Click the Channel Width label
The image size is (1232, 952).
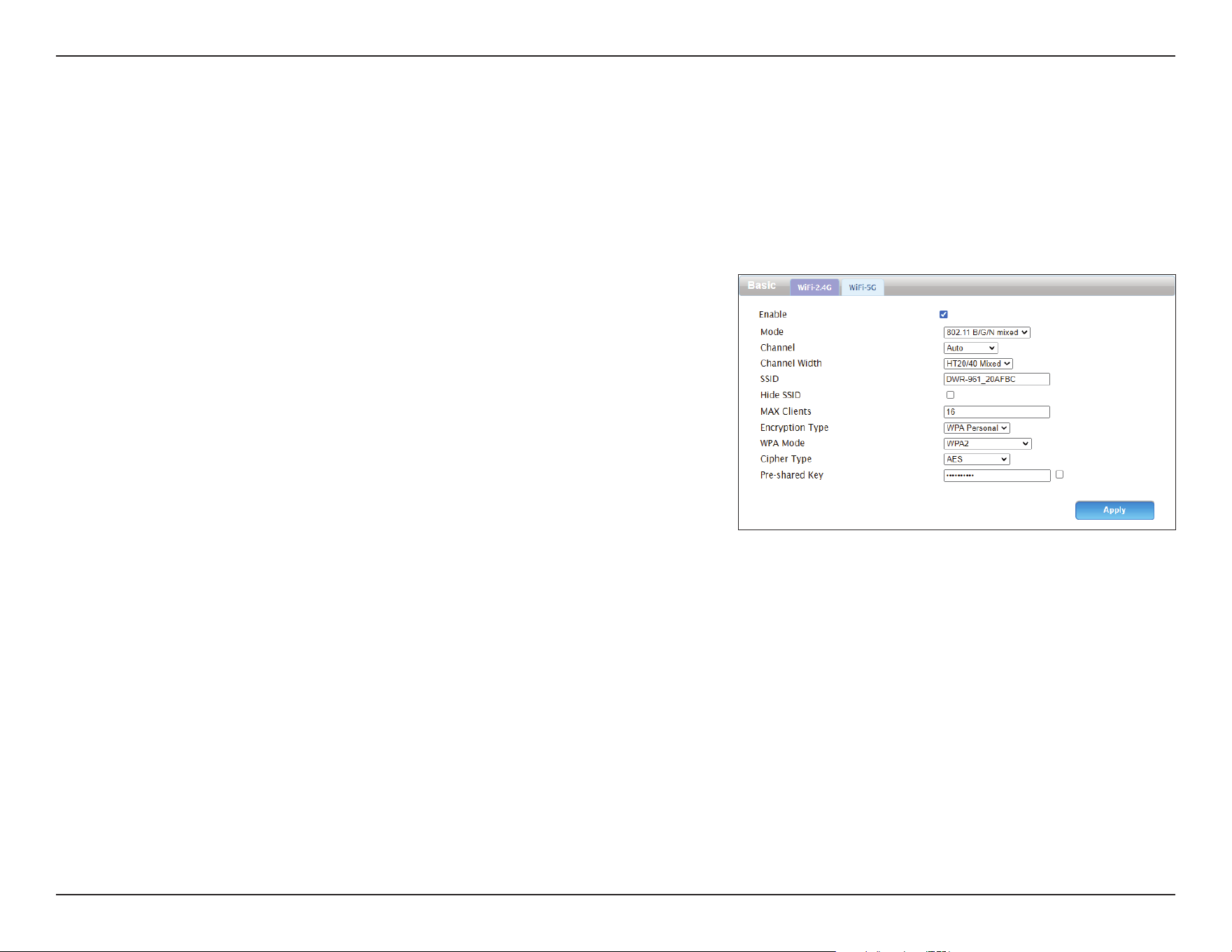click(791, 364)
